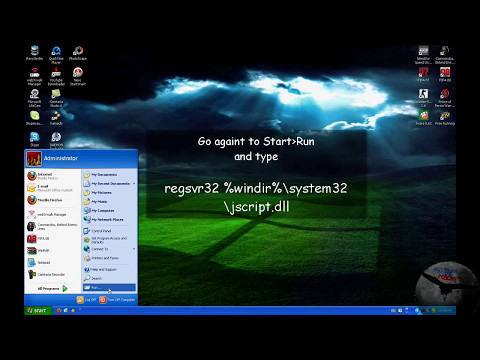Open Control Panel from Start menu
This screenshot has width=480, height=360.
109,231
